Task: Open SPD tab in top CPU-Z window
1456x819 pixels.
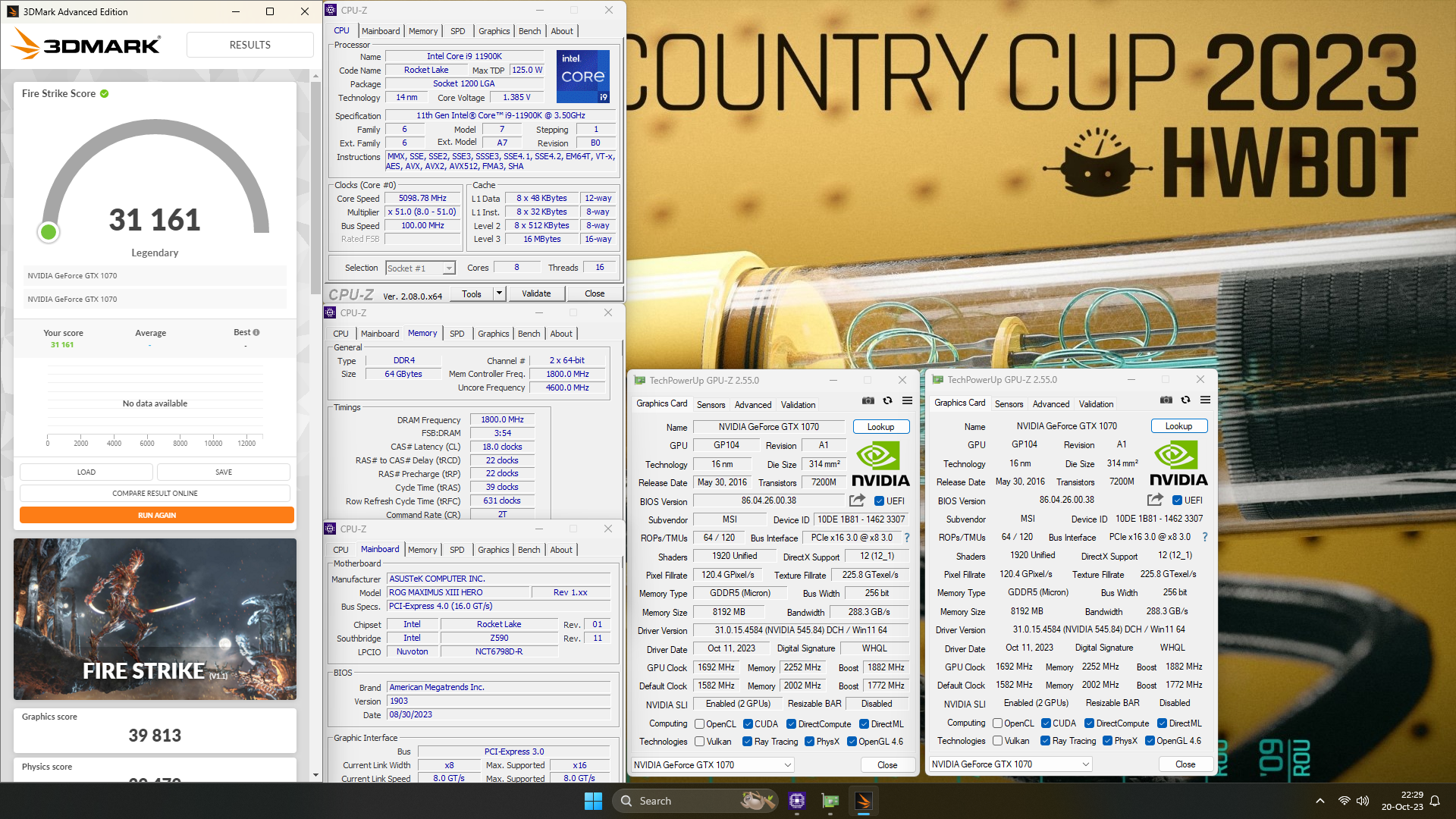Action: coord(457,31)
